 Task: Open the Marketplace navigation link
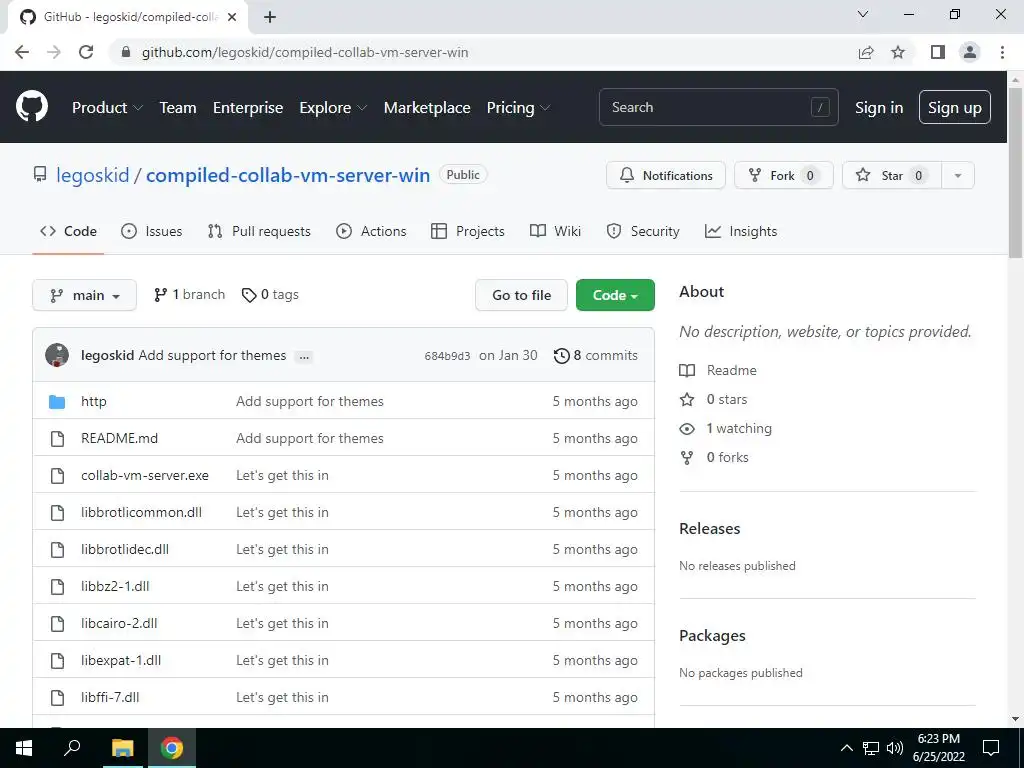point(427,108)
